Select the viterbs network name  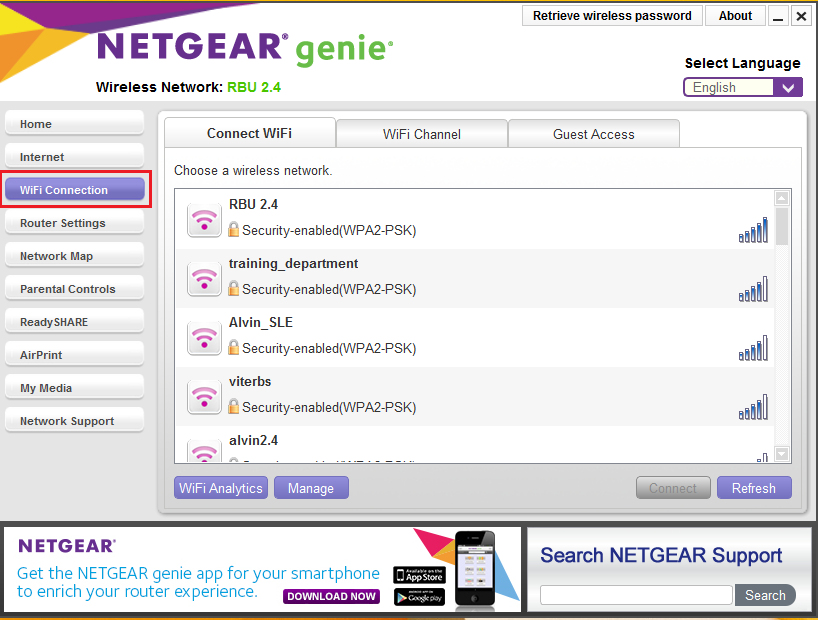click(250, 381)
